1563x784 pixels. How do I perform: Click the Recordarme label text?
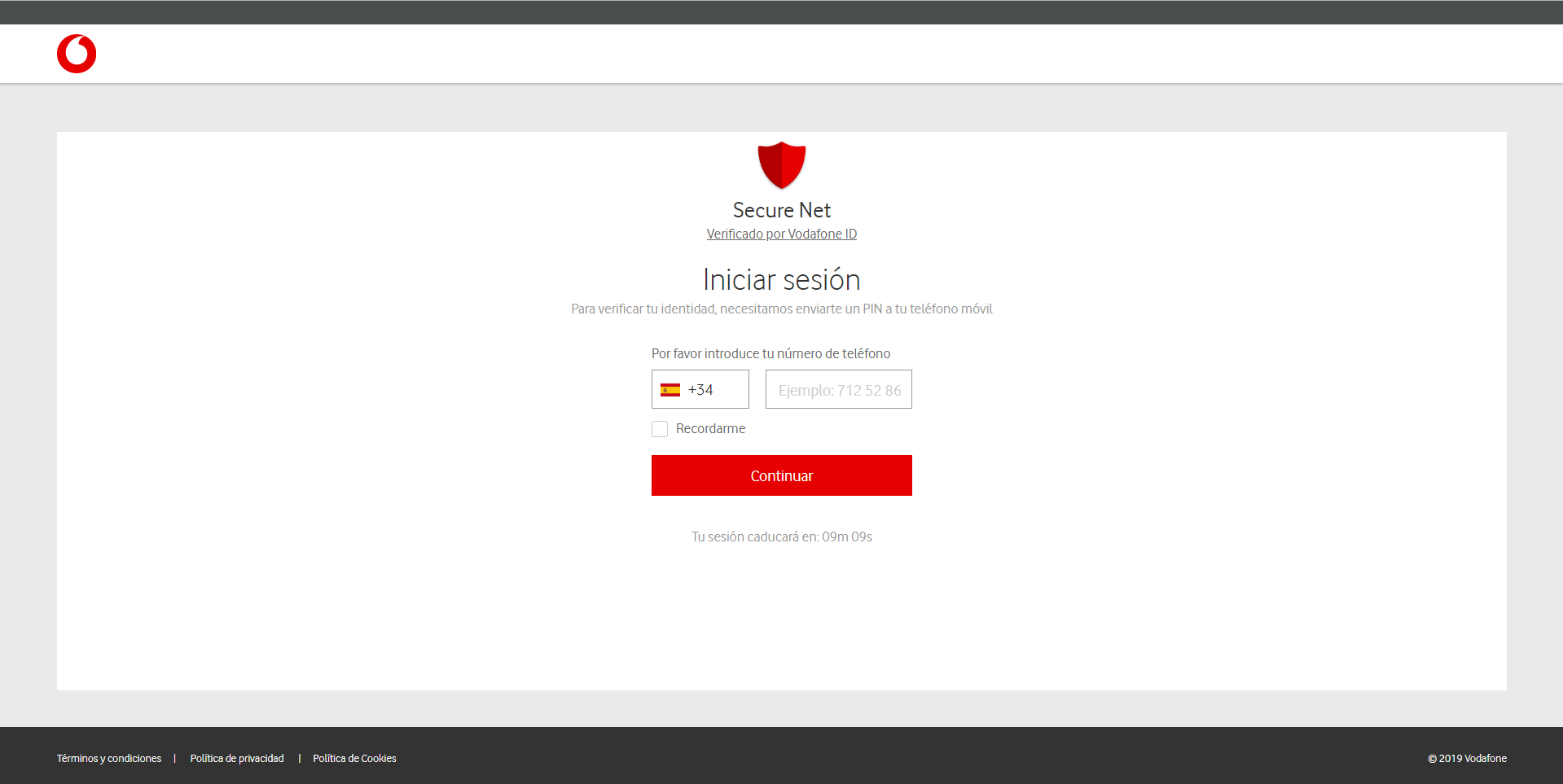coord(710,429)
